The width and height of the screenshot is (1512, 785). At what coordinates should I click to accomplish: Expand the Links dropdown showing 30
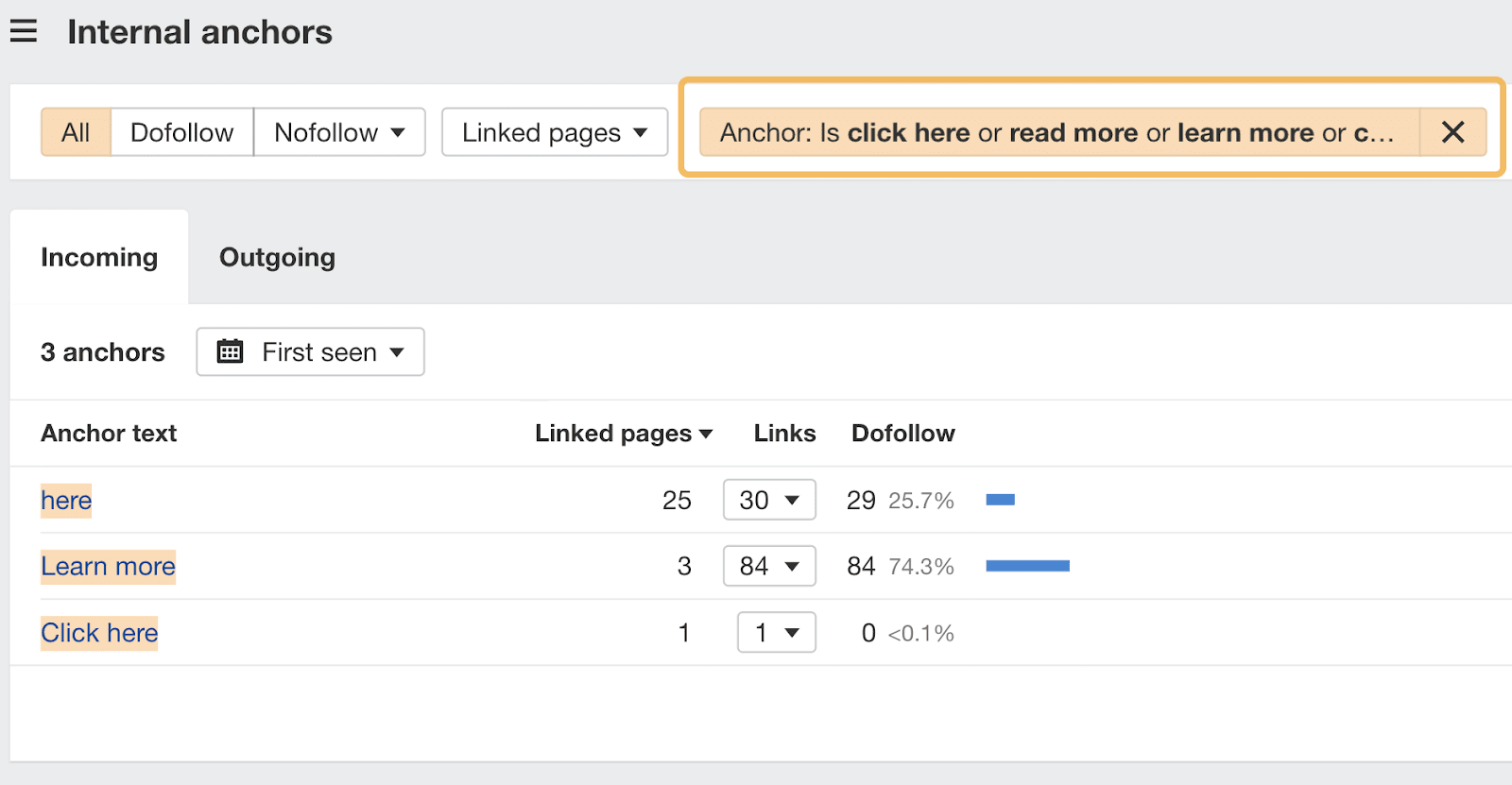click(x=768, y=500)
